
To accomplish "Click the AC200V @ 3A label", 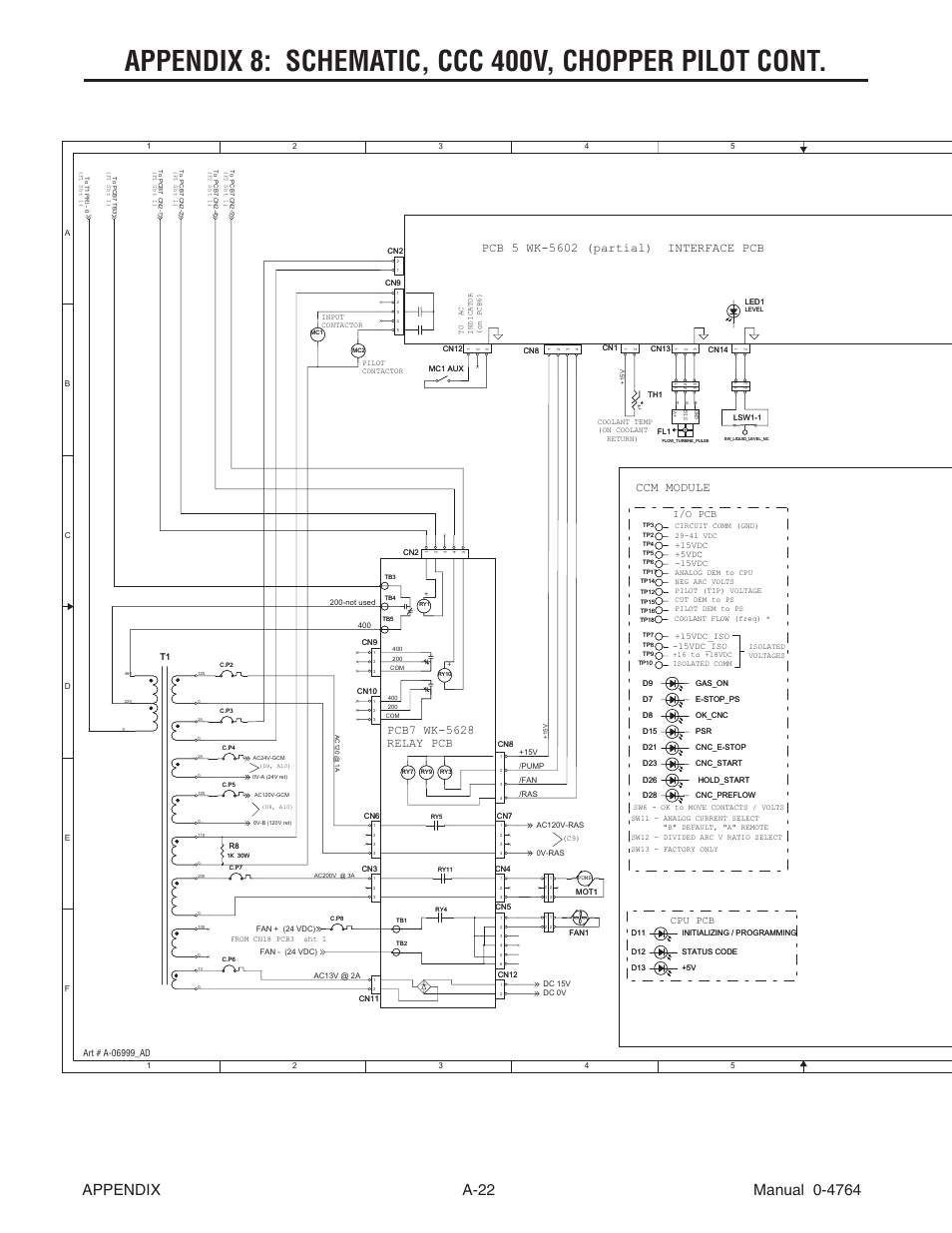I will coord(334,877).
